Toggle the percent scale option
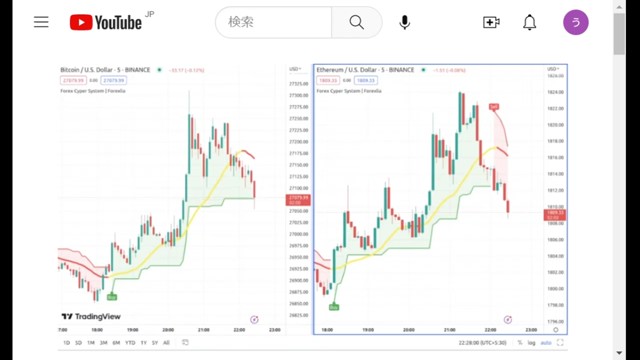This screenshot has height=360, width=640. click(x=520, y=342)
